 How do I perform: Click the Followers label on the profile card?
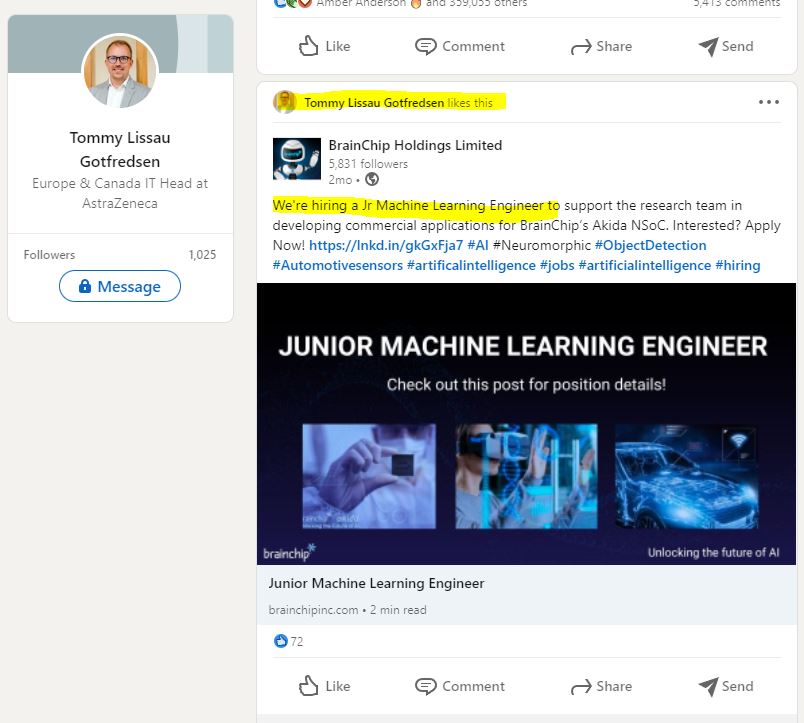point(49,255)
